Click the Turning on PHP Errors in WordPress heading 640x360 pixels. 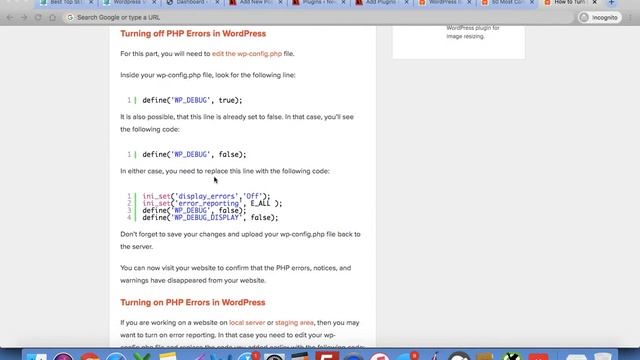(193, 302)
